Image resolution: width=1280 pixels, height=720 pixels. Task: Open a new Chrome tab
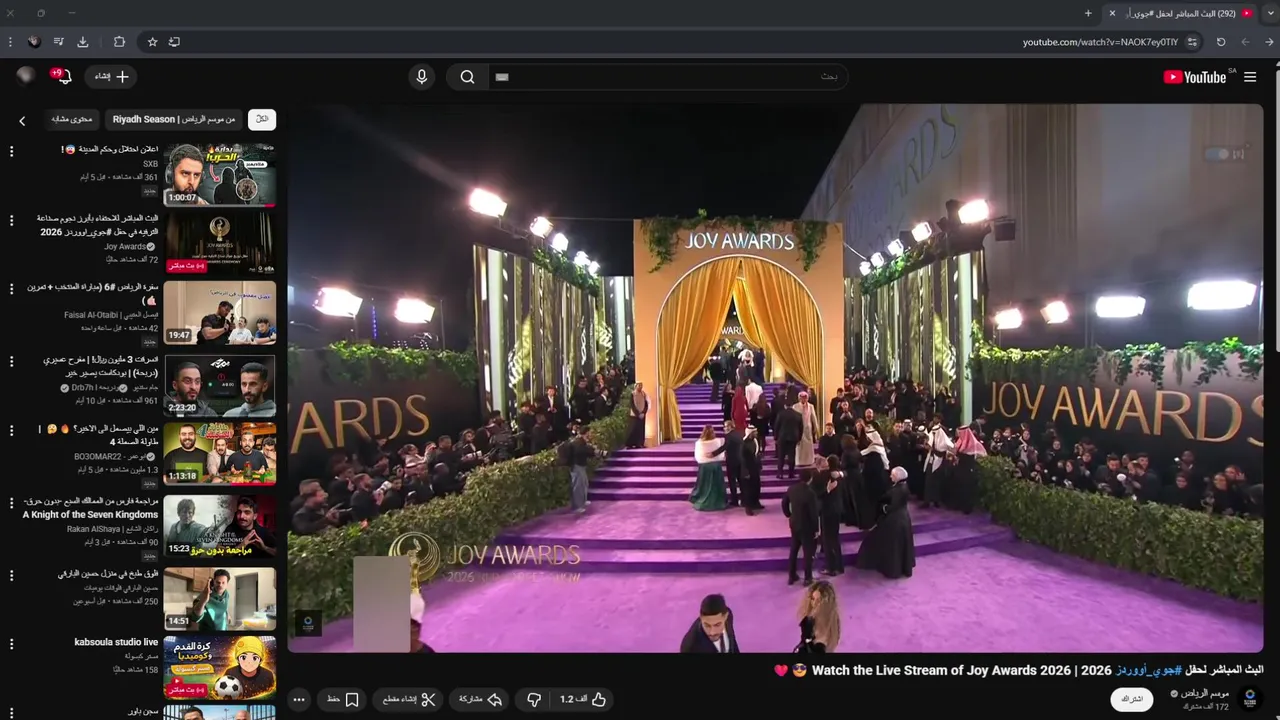[1088, 13]
